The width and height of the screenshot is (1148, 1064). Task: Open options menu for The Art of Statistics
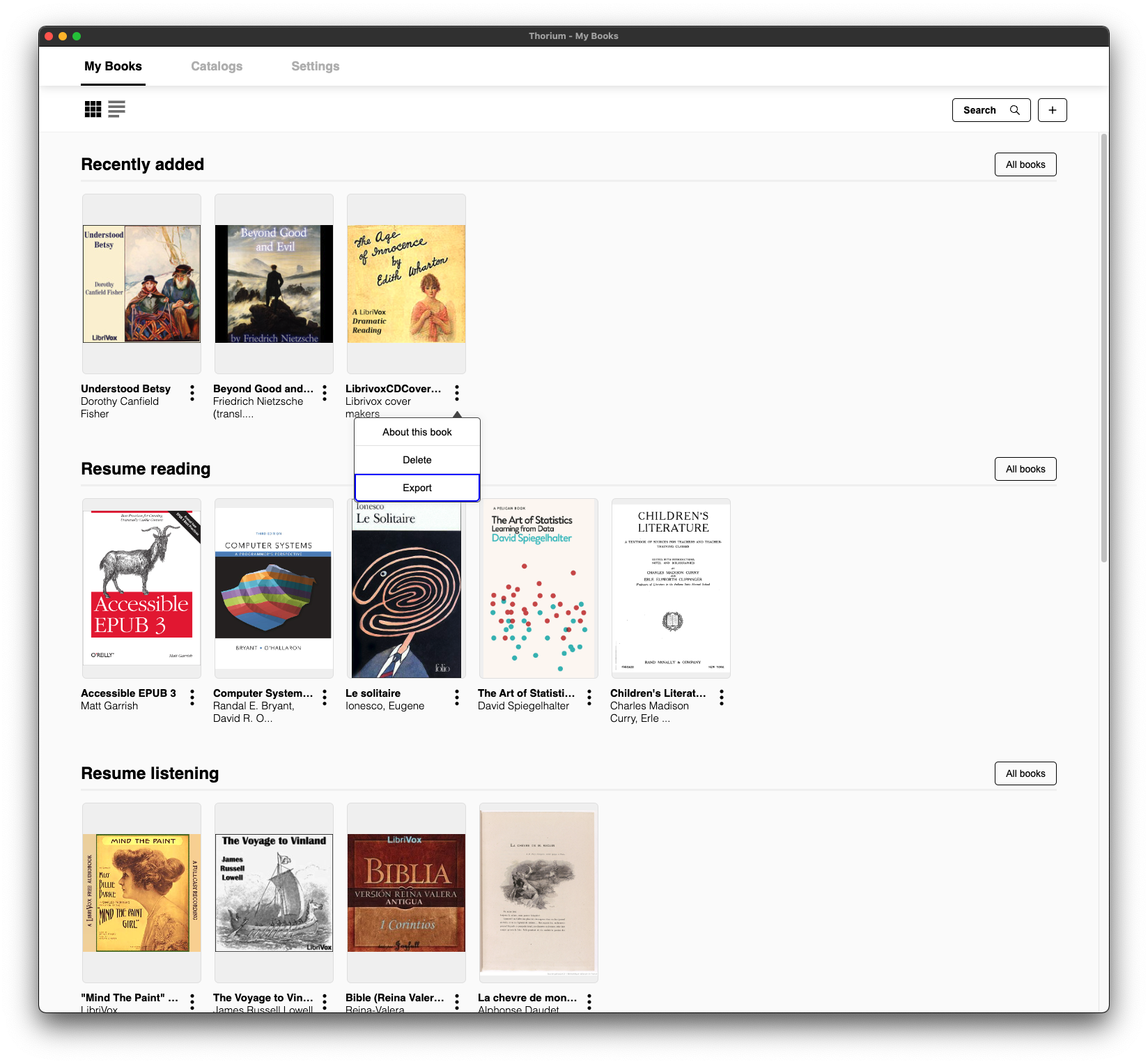589,697
